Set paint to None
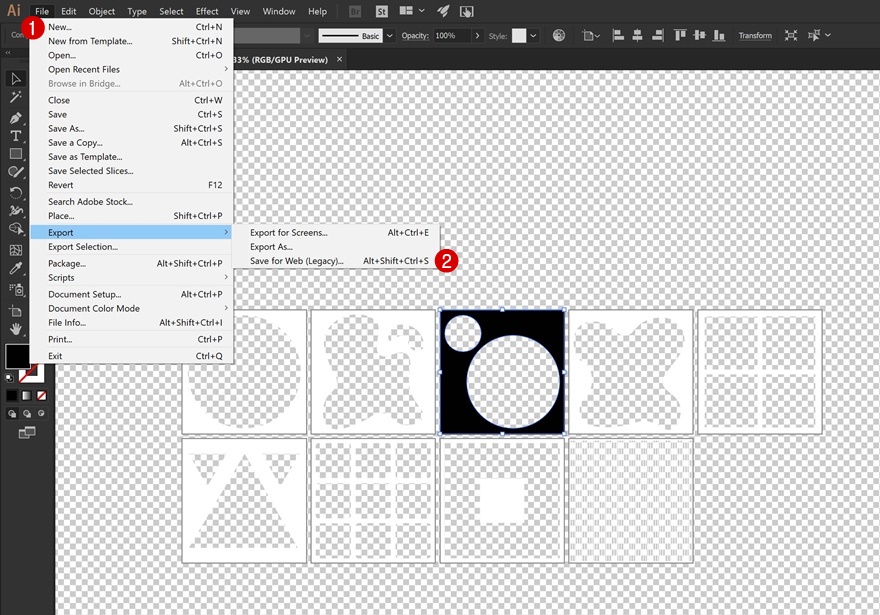The height and width of the screenshot is (615, 880). [41, 396]
